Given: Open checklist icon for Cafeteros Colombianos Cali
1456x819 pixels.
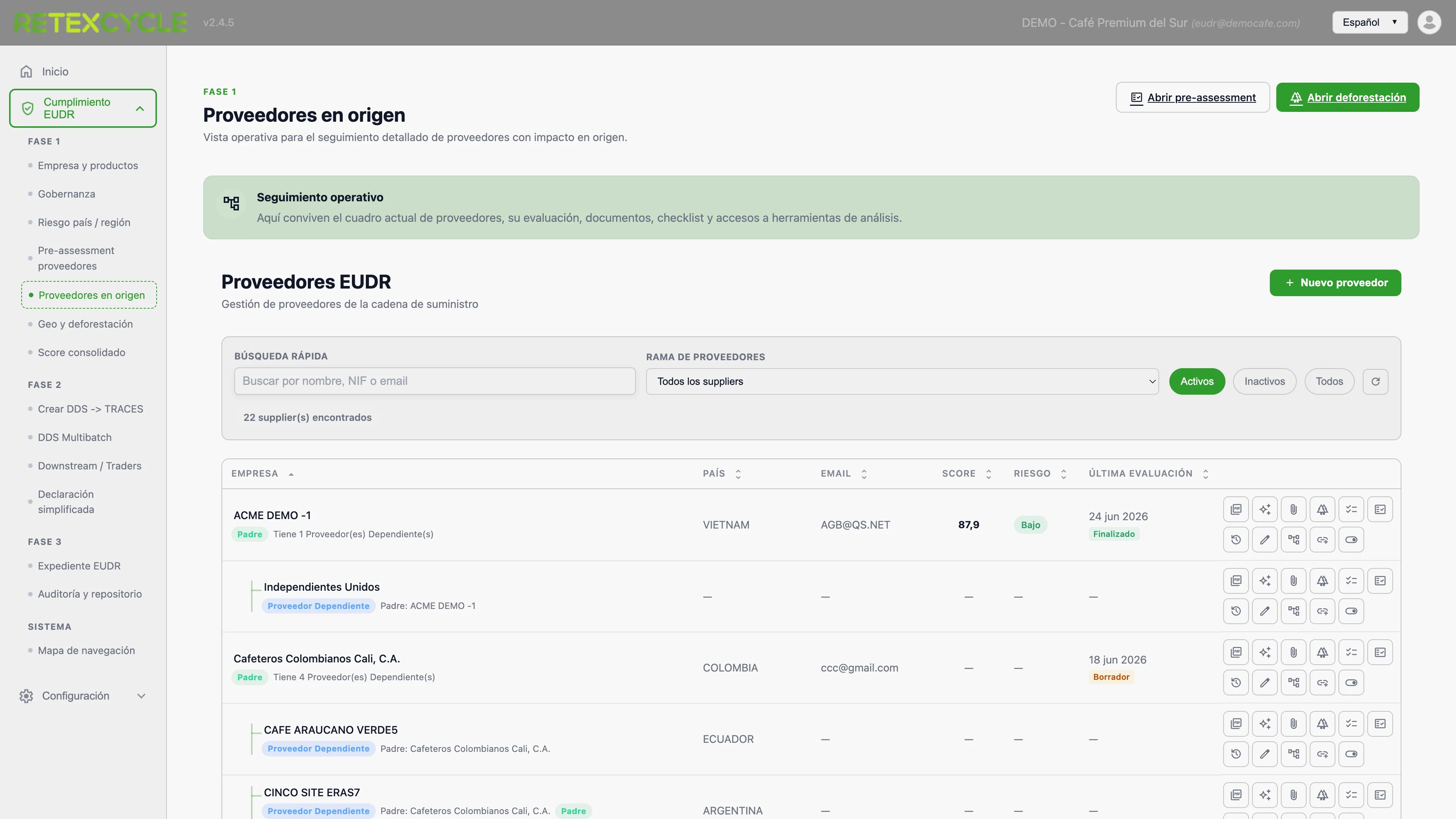Looking at the screenshot, I should tap(1351, 652).
